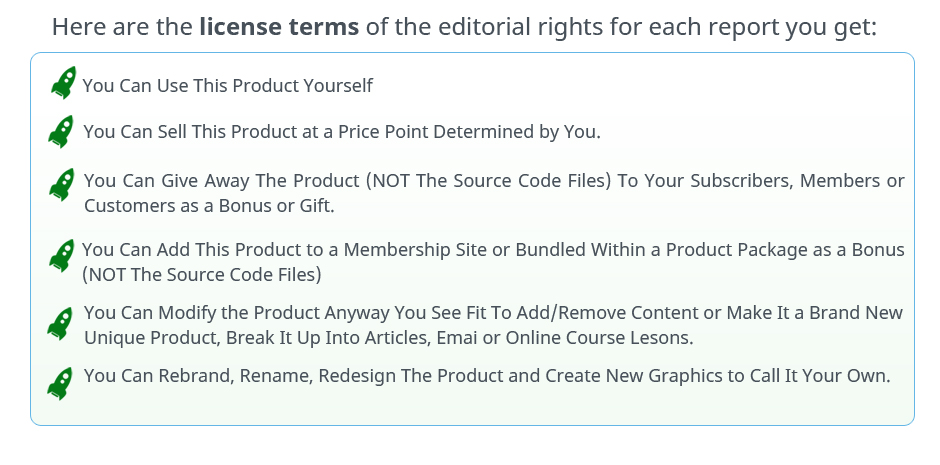Click rocket icon beside 'Add This Product to a Membership Site'

click(x=62, y=256)
